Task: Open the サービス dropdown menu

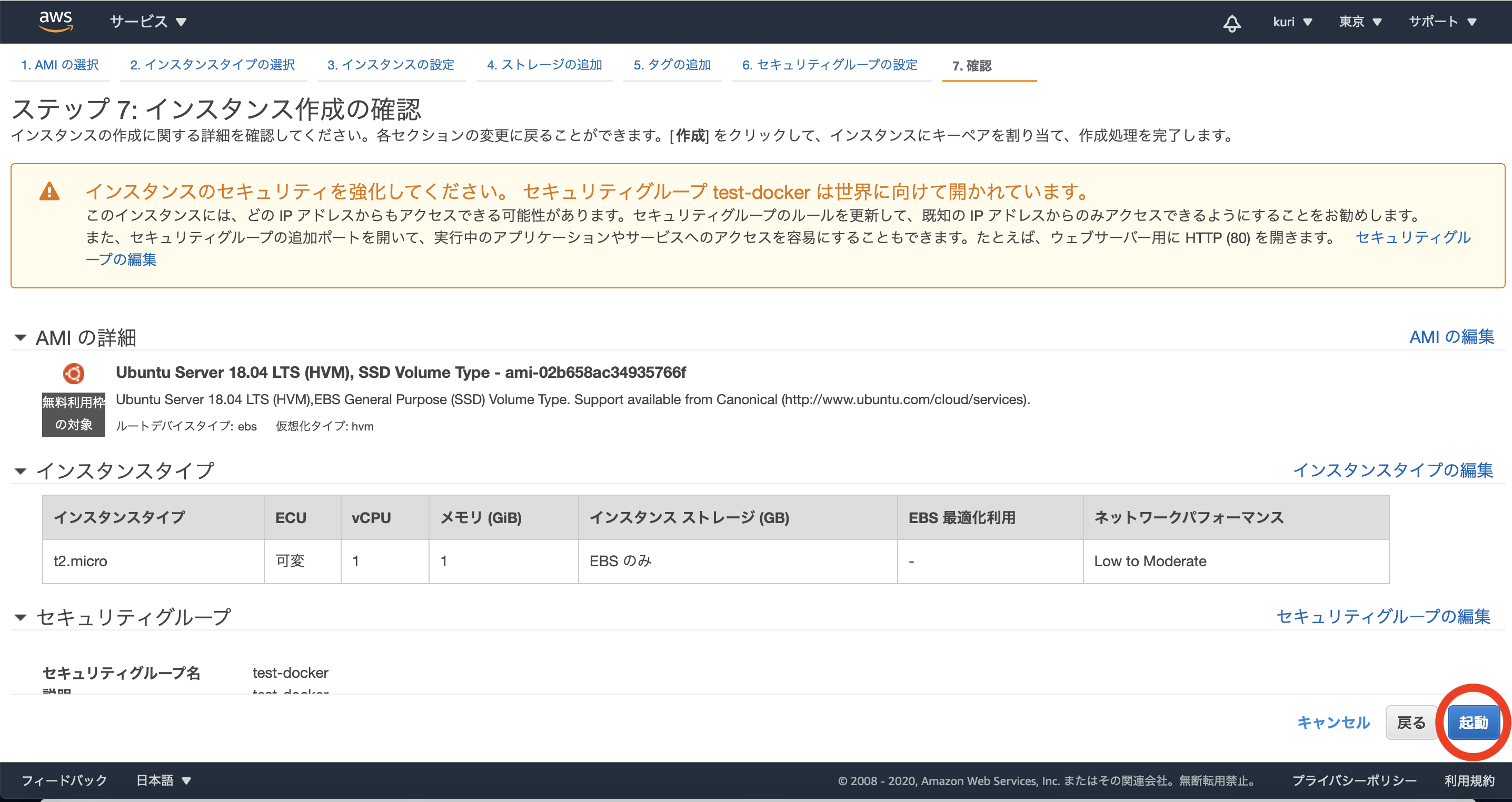Action: [x=148, y=22]
